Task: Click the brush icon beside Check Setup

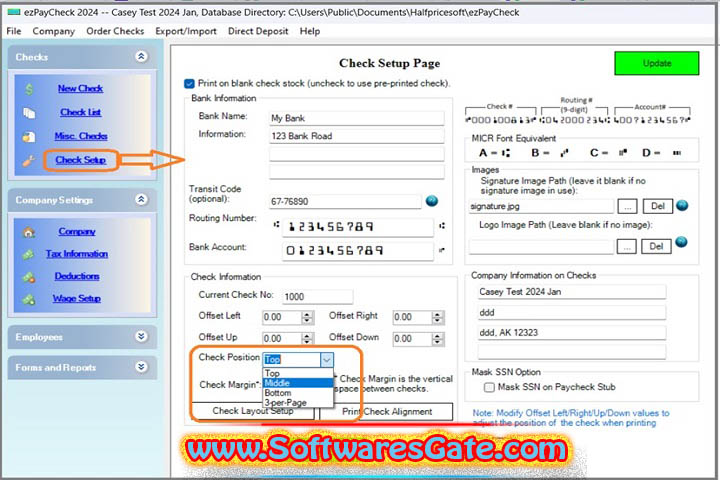Action: tap(28, 161)
